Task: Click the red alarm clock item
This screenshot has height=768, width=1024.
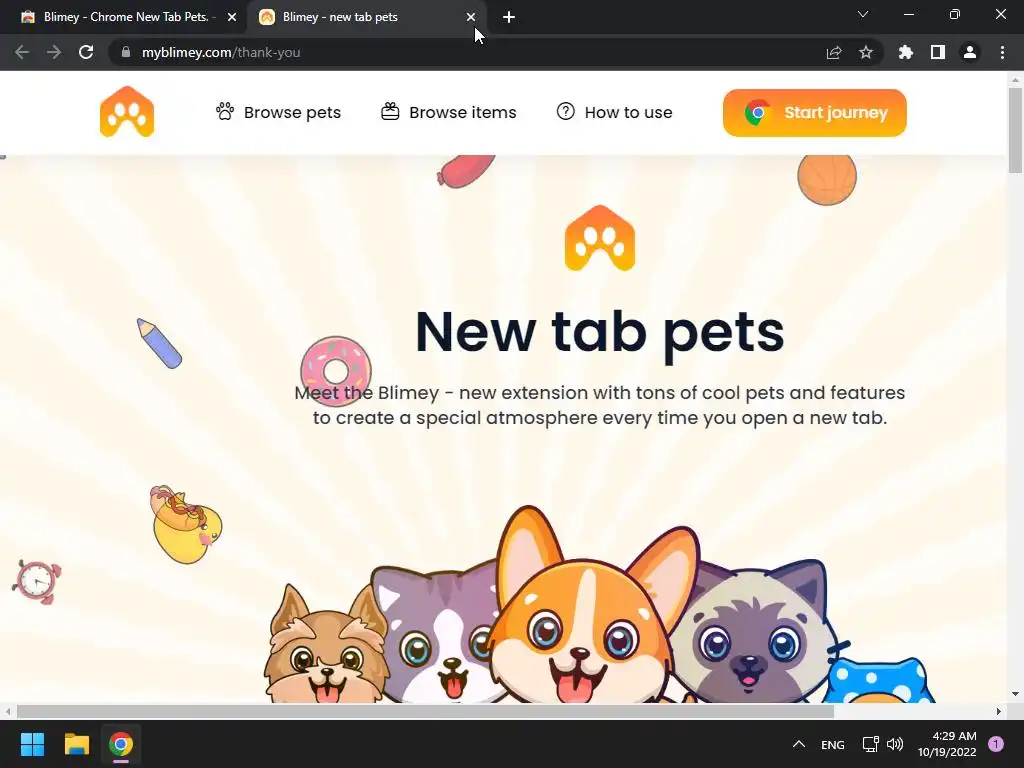Action: [x=37, y=581]
